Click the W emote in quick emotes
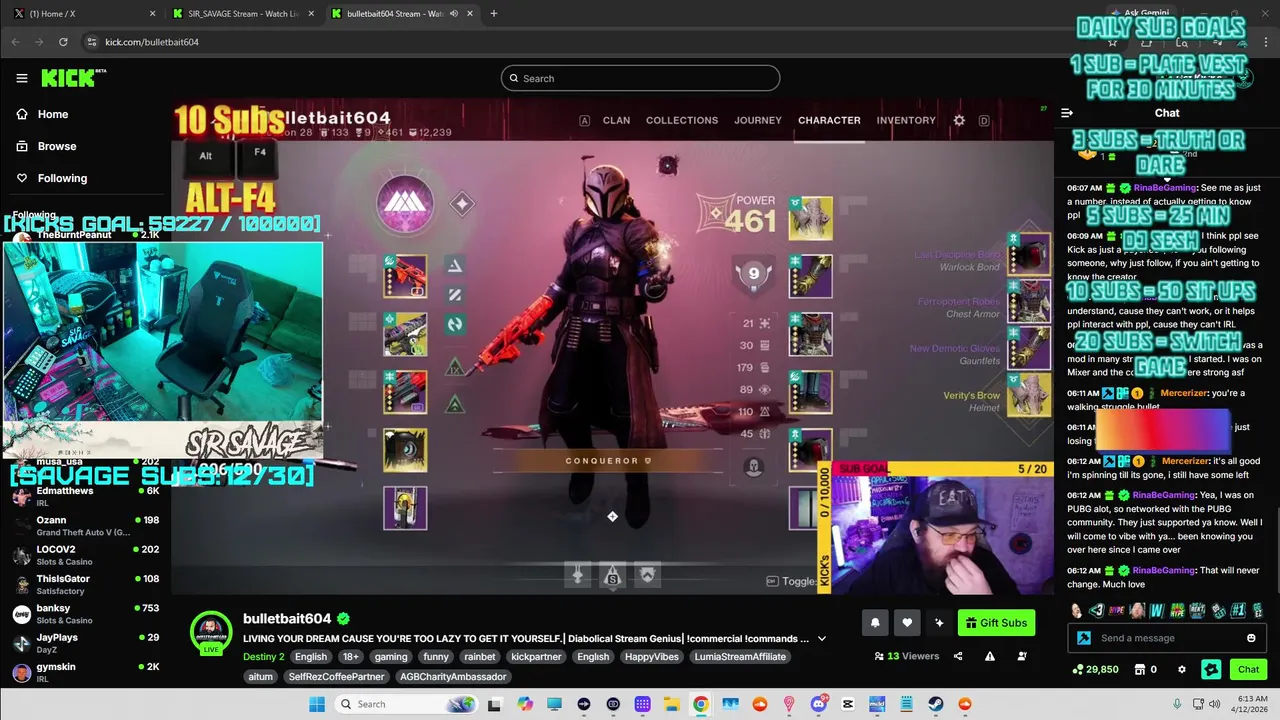 pyautogui.click(x=1157, y=610)
